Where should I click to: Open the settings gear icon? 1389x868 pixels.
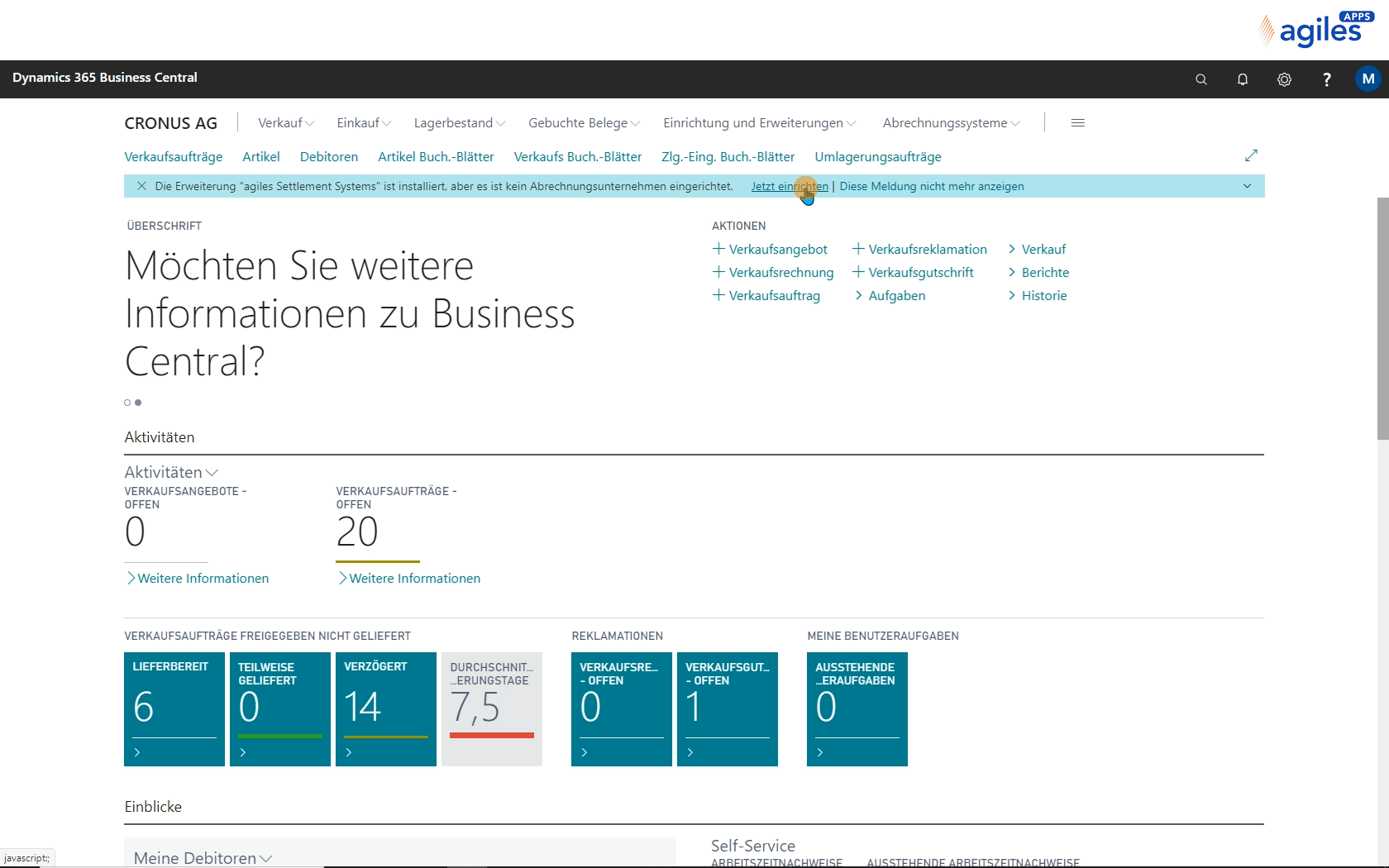[1284, 79]
